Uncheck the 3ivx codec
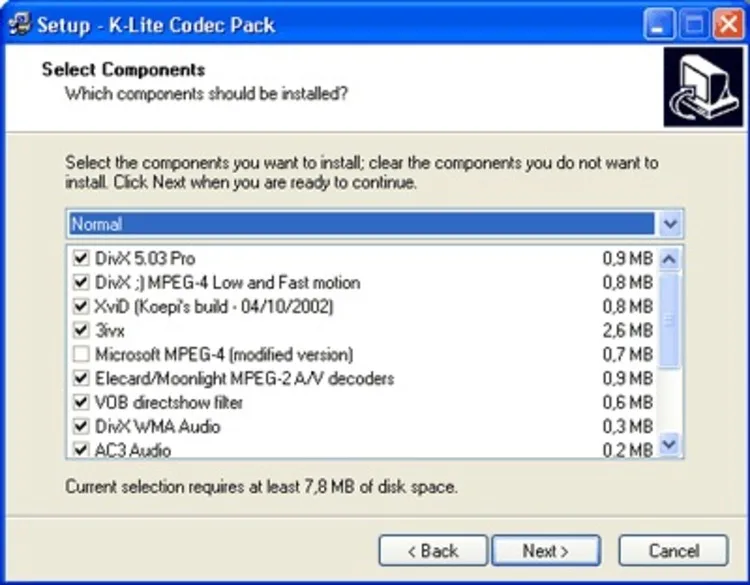750x585 pixels. coord(81,330)
